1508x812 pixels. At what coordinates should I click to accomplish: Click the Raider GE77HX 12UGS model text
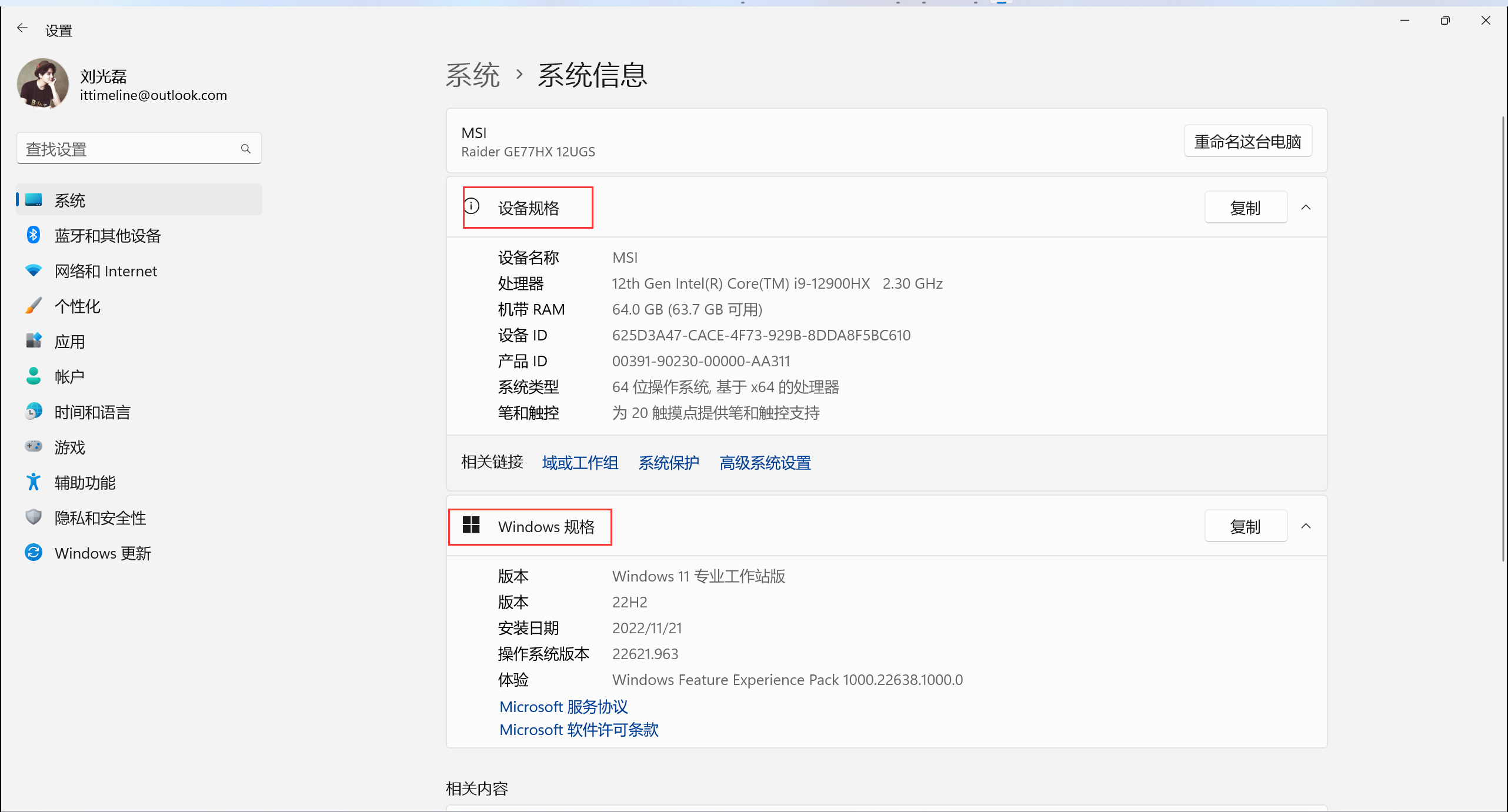(x=528, y=152)
